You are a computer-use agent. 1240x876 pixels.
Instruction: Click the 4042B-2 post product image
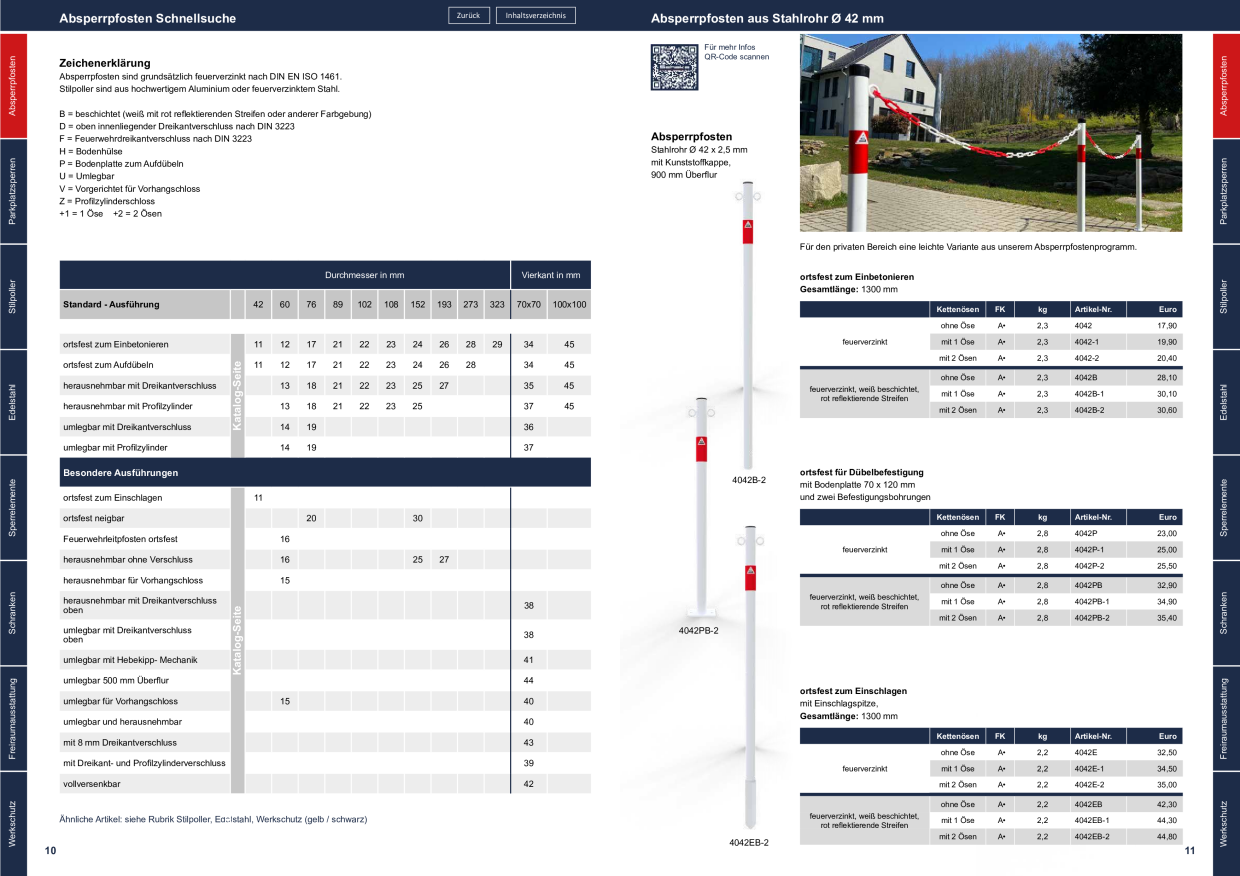point(749,326)
